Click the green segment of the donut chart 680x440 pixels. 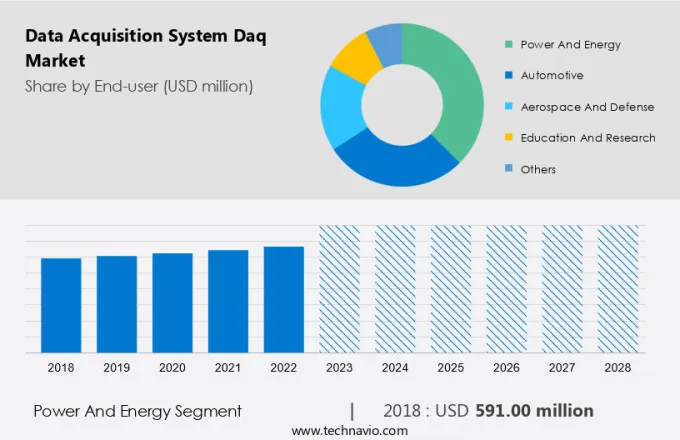point(447,90)
